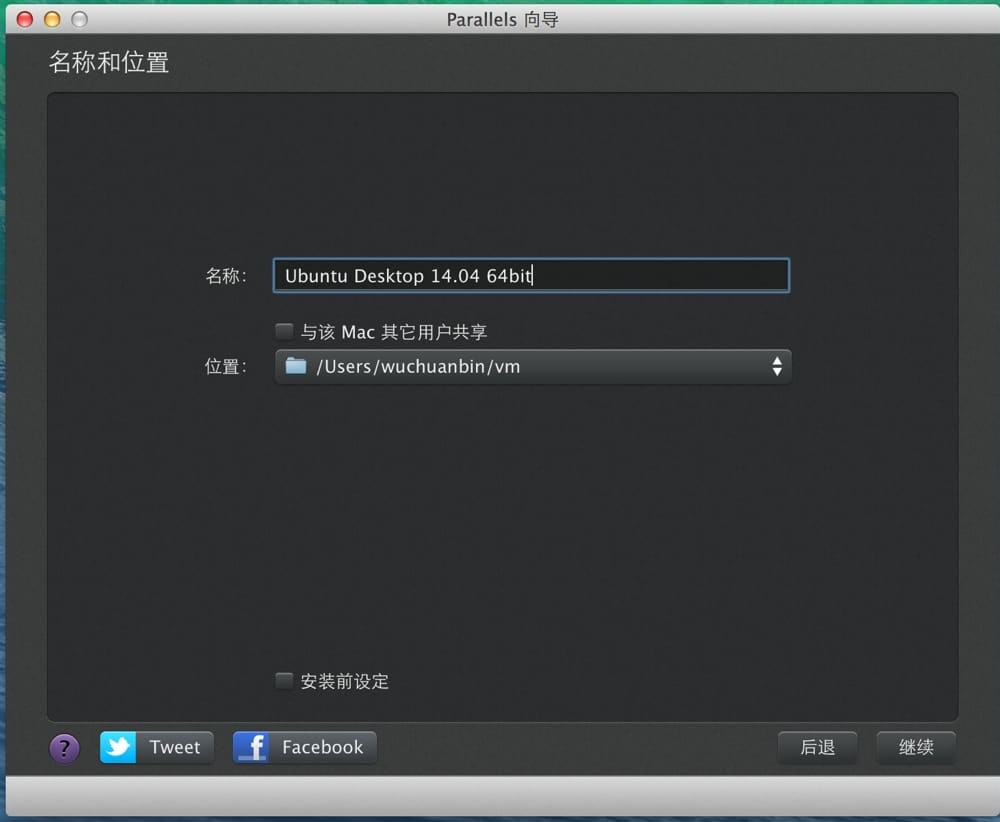Click the Facebook share button label
The image size is (1000, 822).
[x=323, y=747]
